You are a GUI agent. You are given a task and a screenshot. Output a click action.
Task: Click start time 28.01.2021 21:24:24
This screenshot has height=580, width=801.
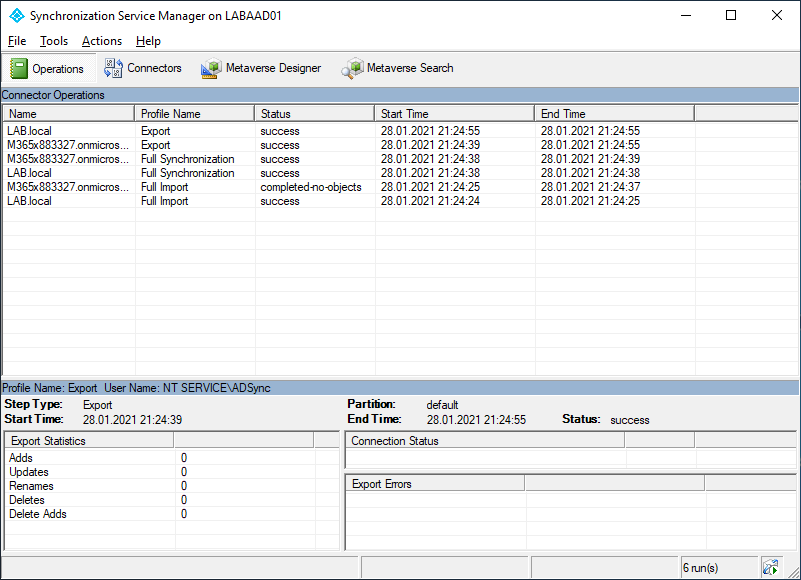[x=430, y=201]
